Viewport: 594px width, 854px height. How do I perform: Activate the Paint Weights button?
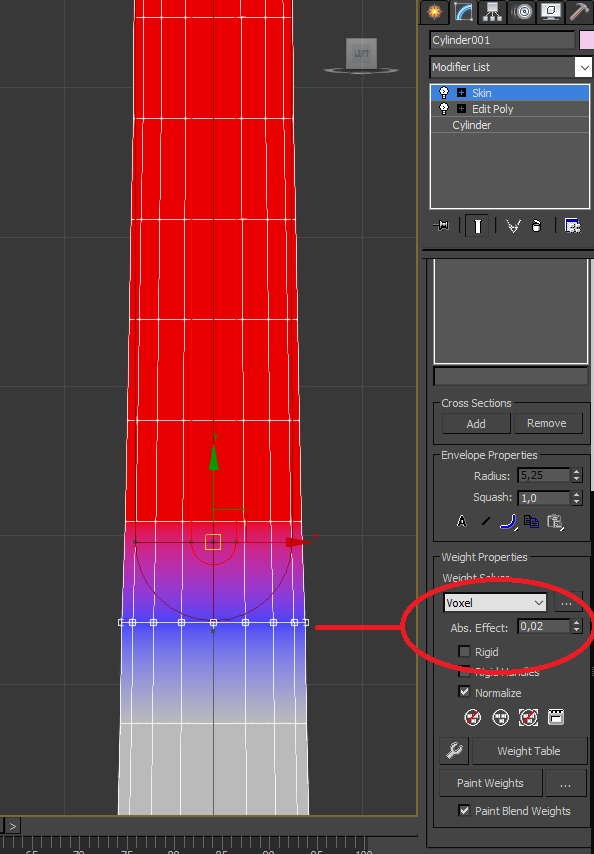[491, 783]
